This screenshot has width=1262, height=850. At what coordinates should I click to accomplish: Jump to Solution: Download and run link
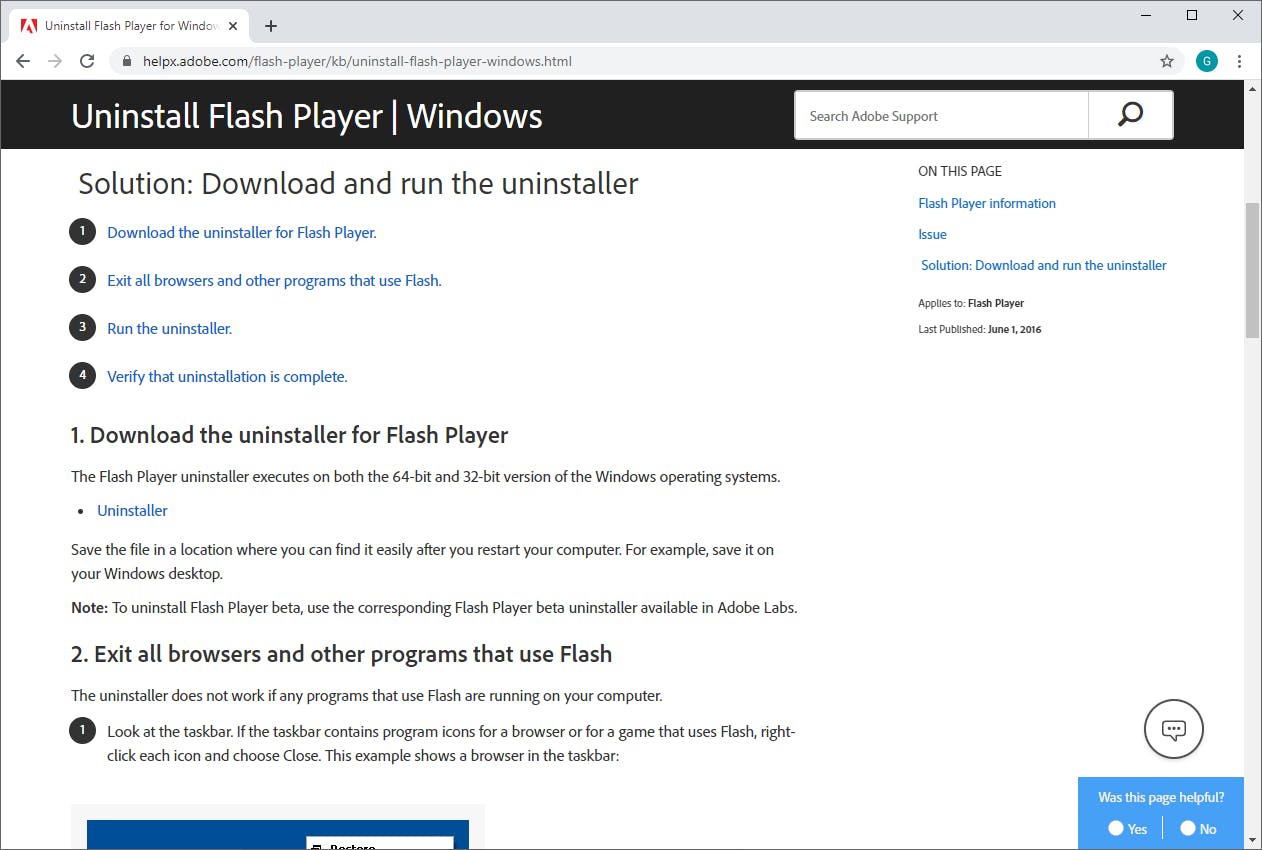point(1044,265)
